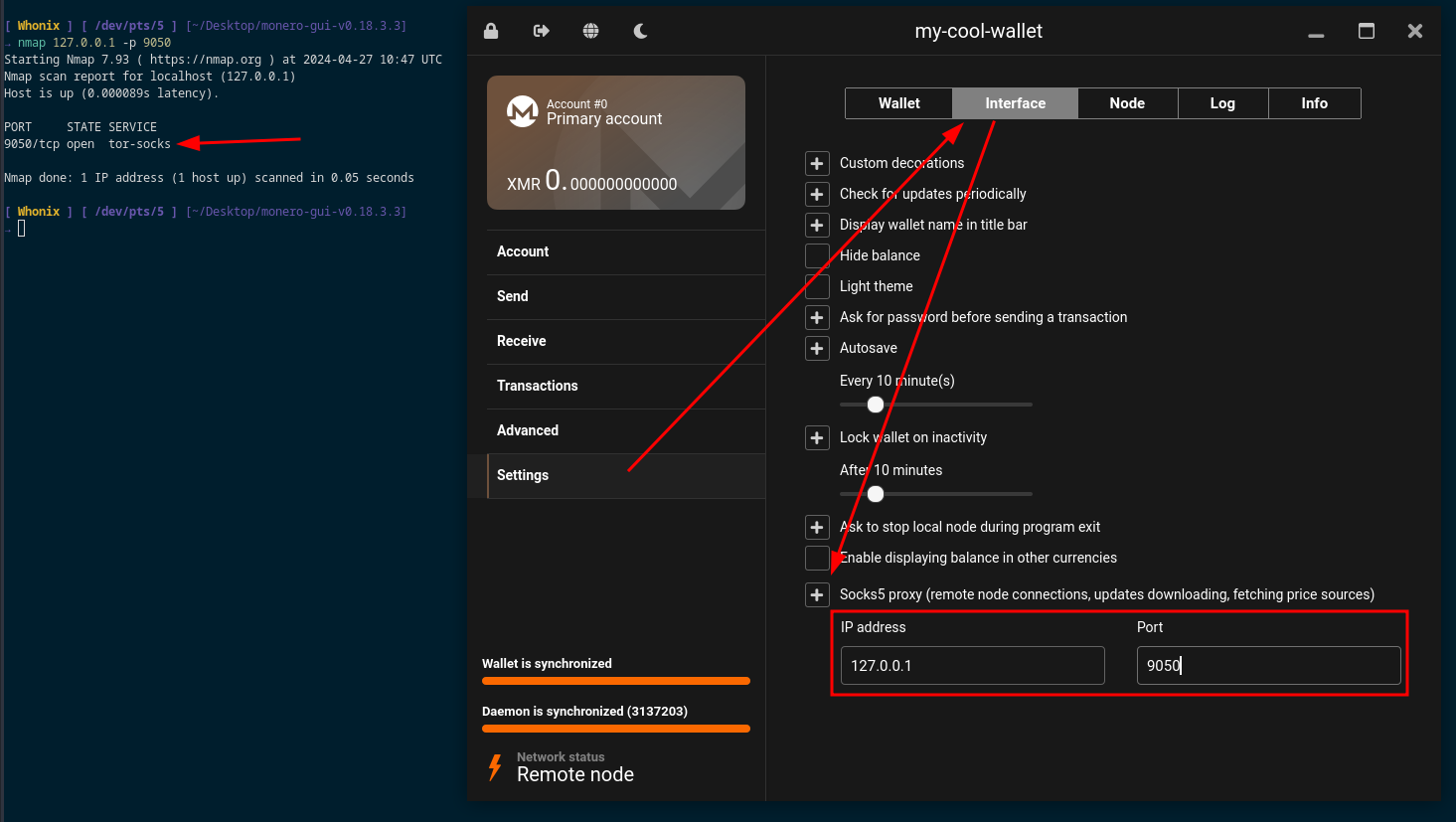
Task: Click the Wallet is synchronized progress bar
Action: tap(616, 681)
